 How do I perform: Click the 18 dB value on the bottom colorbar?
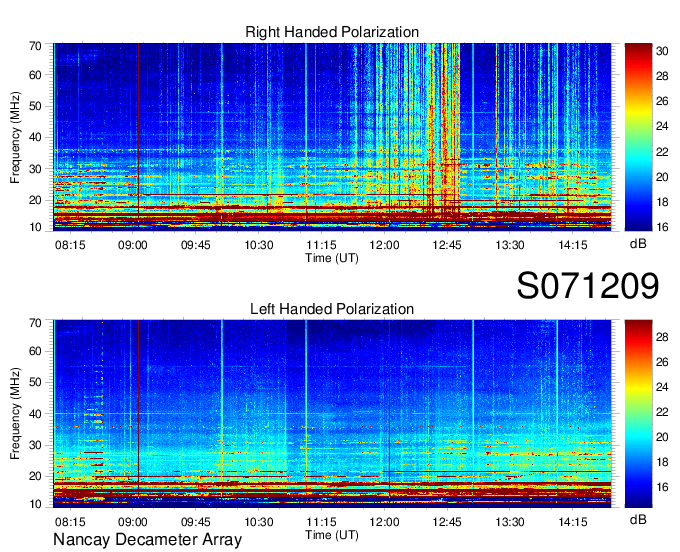point(662,462)
